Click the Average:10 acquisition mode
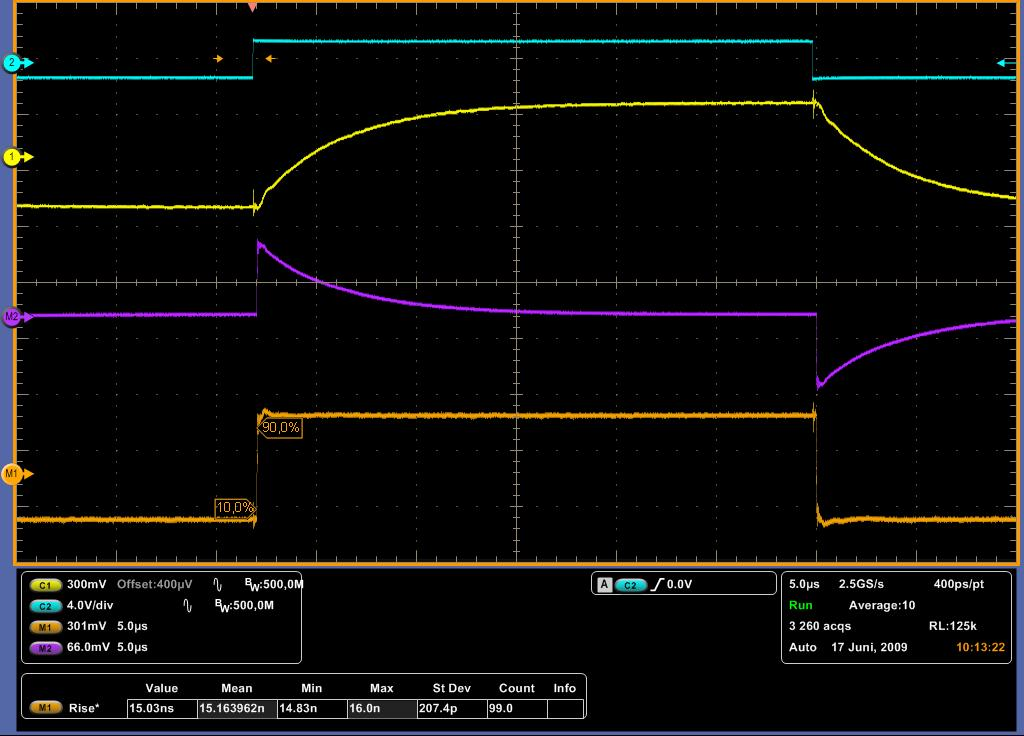Screen dimensions: 1024x736 (882, 605)
